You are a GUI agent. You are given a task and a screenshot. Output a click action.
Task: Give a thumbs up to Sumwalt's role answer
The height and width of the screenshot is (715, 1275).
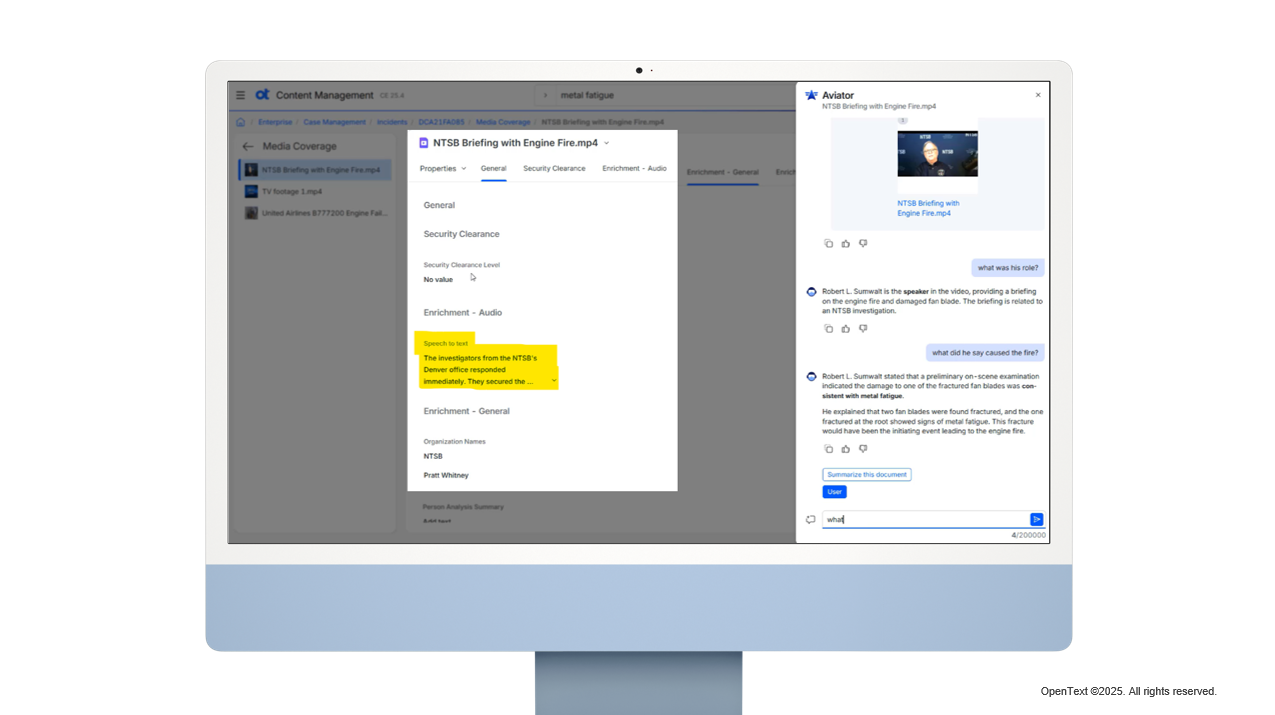click(845, 328)
